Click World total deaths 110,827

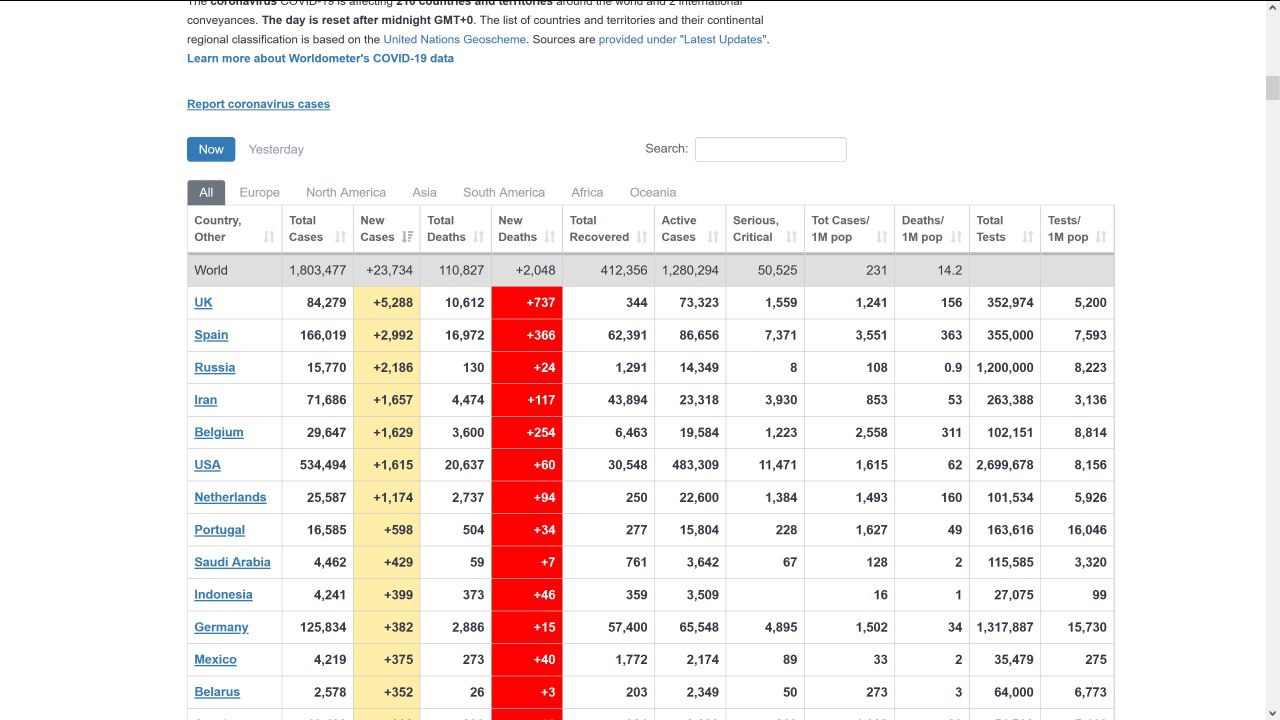pos(456,270)
